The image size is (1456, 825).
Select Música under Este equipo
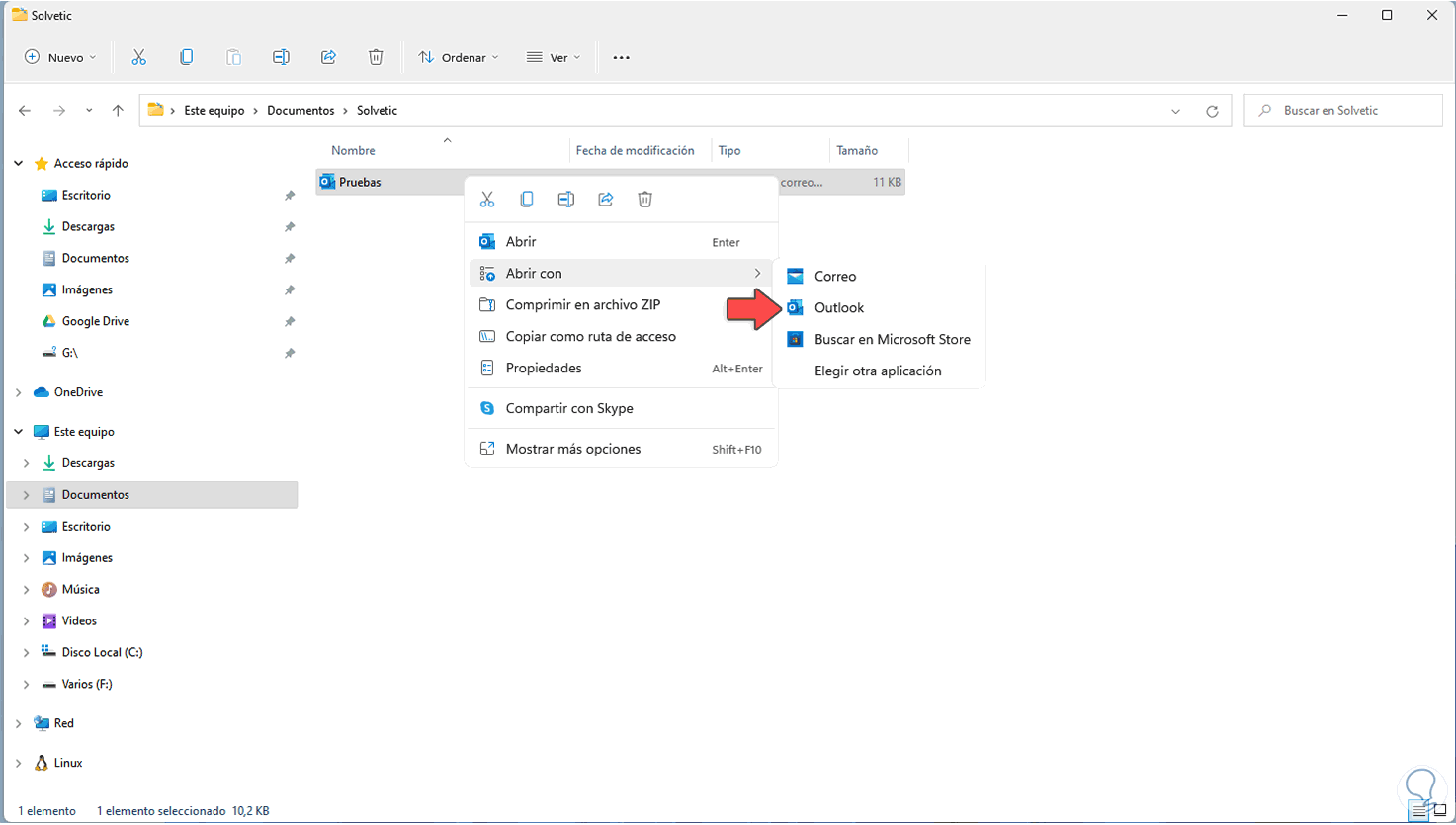click(80, 590)
